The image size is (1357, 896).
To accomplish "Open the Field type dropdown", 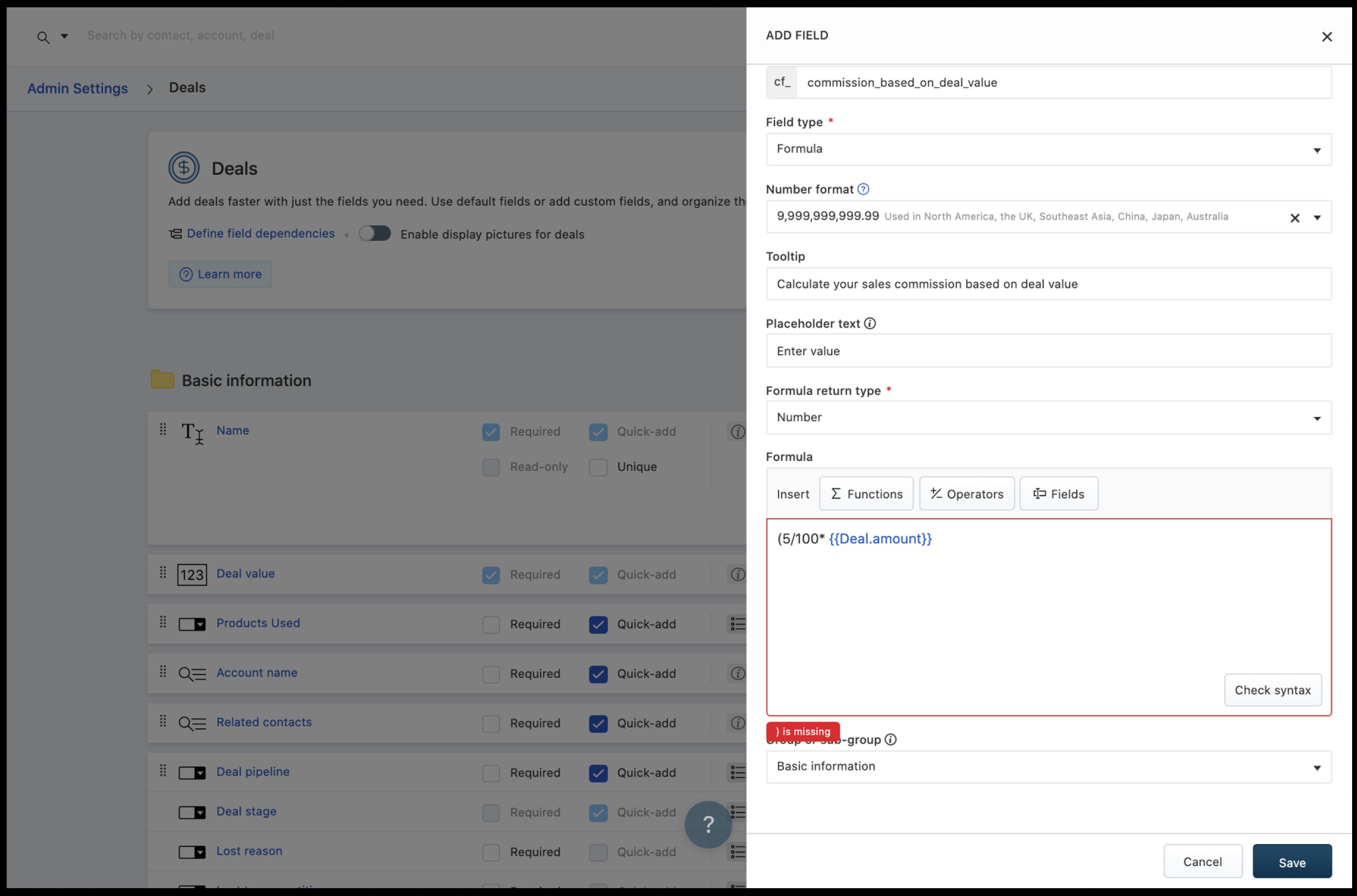I will (x=1049, y=150).
